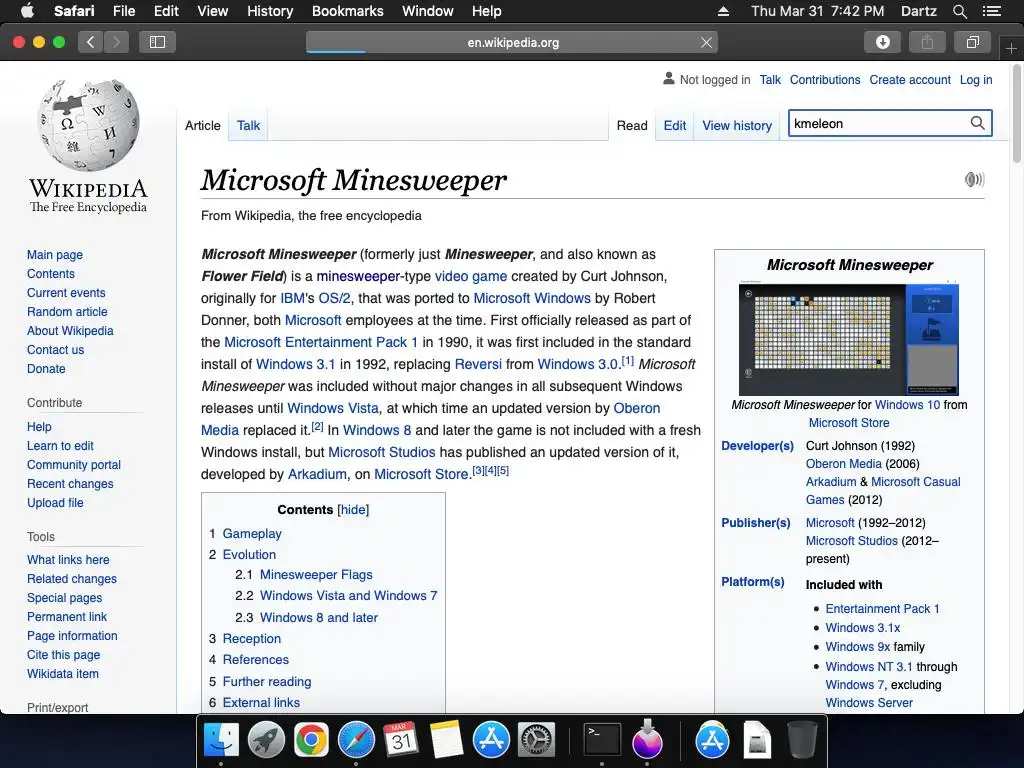1024x768 pixels.
Task: Open Notification Center list icon
Action: pos(991,11)
